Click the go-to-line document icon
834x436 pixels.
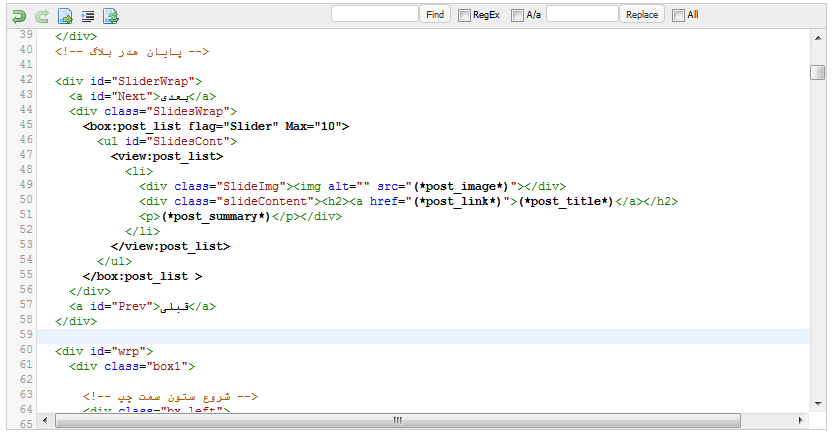click(65, 16)
